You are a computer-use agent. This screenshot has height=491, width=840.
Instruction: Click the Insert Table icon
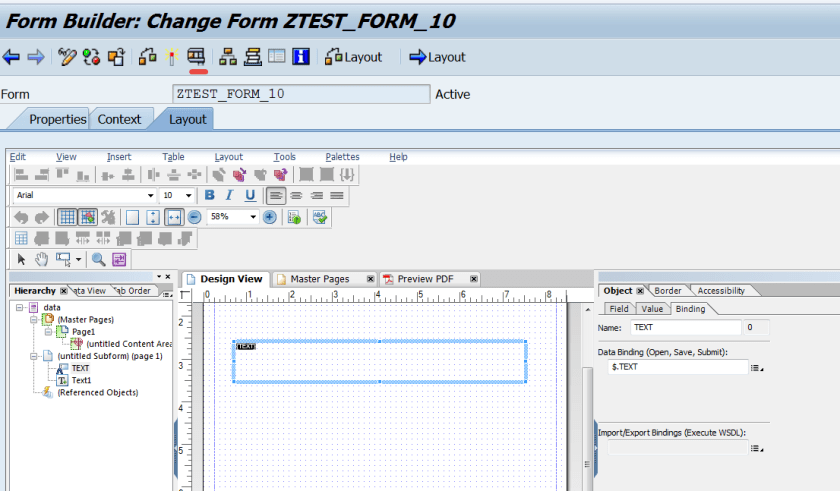coord(21,238)
